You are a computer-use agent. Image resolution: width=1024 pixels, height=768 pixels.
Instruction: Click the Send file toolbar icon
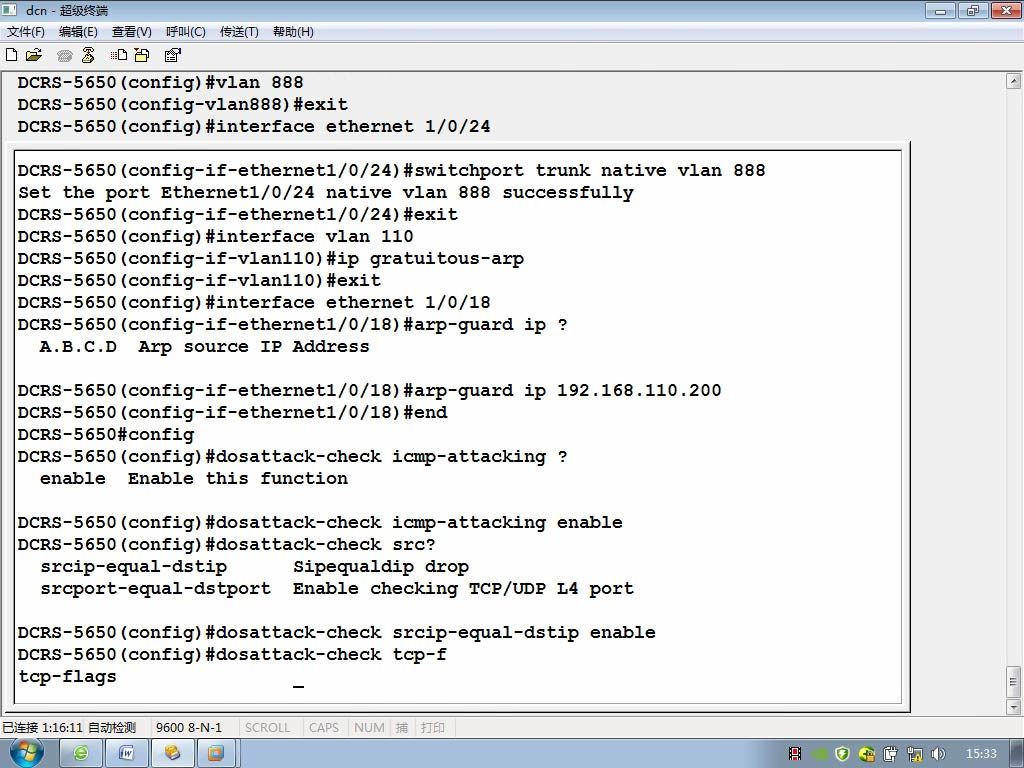tap(119, 55)
